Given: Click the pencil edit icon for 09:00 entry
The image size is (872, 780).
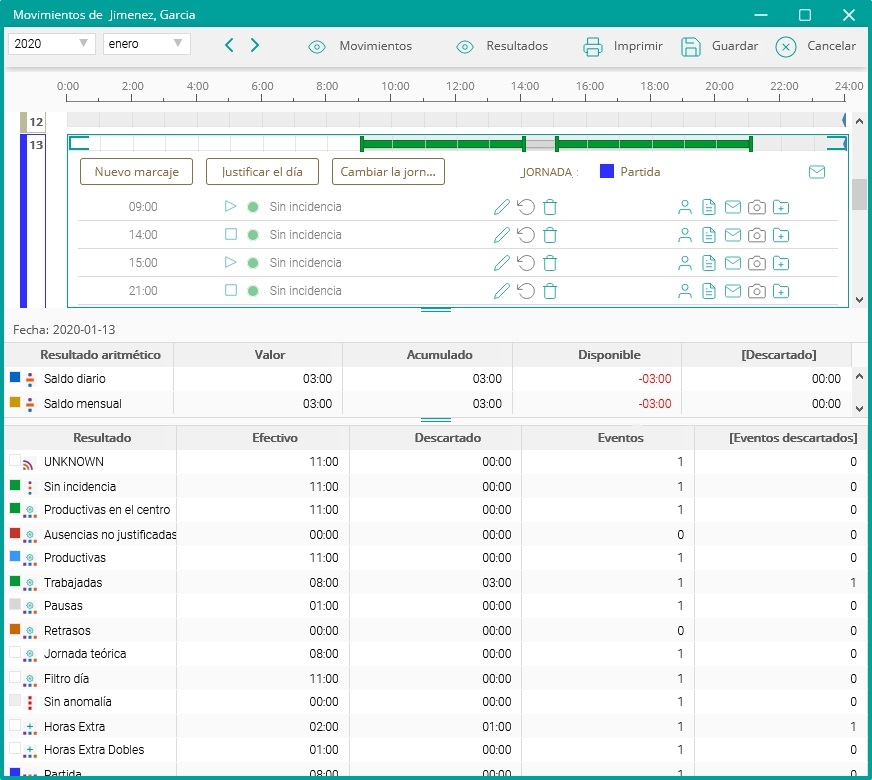Looking at the screenshot, I should click(x=502, y=207).
